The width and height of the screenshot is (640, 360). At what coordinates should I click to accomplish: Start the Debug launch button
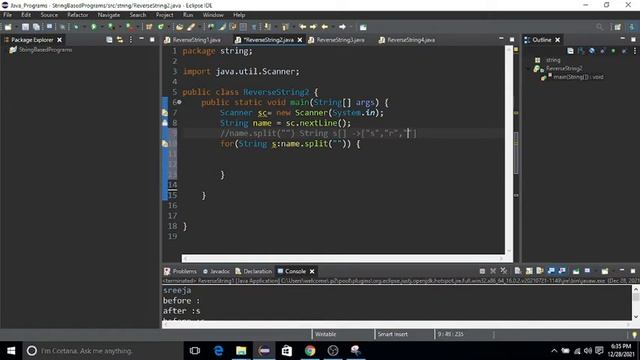click(76, 27)
